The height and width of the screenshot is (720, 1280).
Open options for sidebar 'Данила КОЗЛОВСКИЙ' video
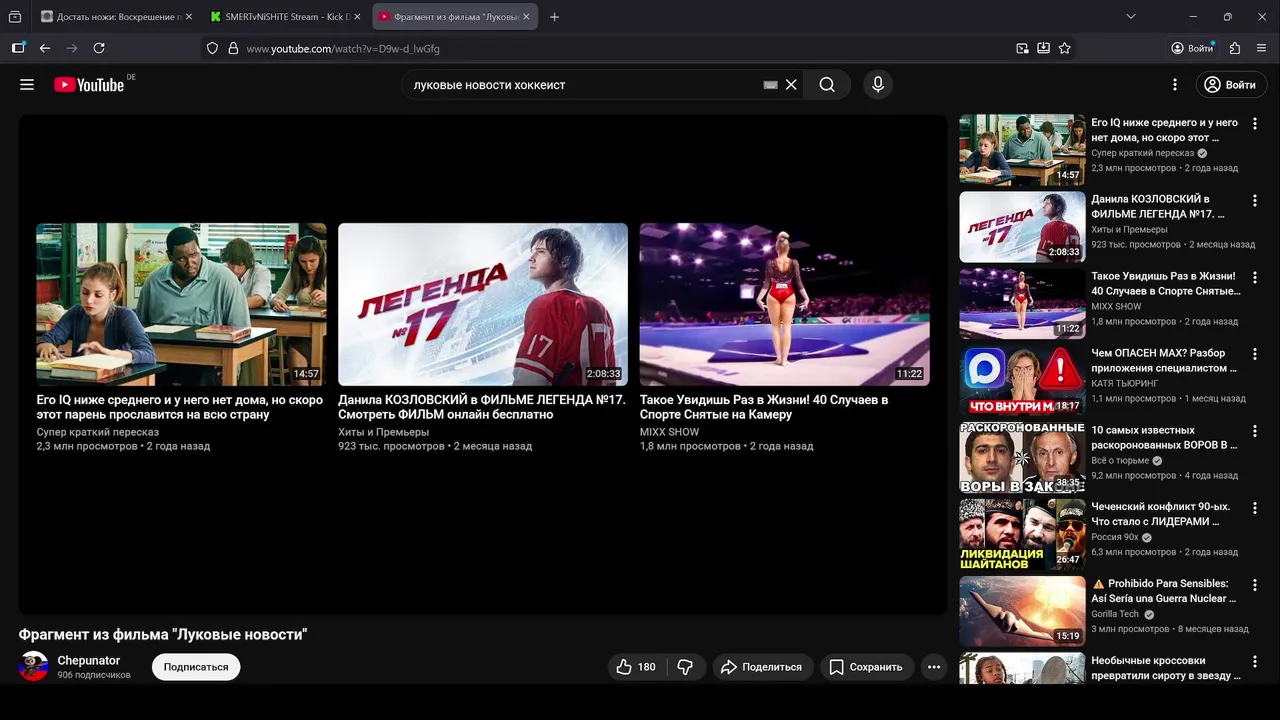coord(1255,200)
